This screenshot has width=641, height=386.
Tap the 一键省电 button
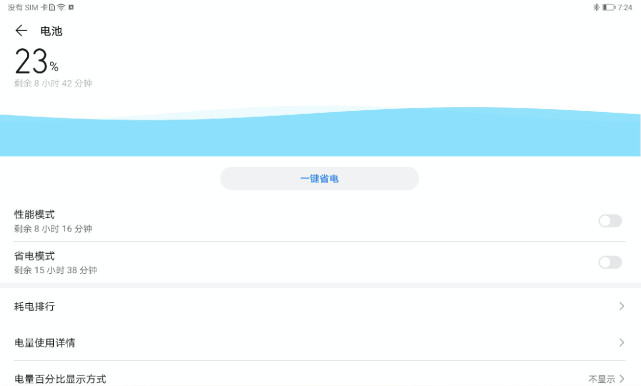(x=320, y=178)
